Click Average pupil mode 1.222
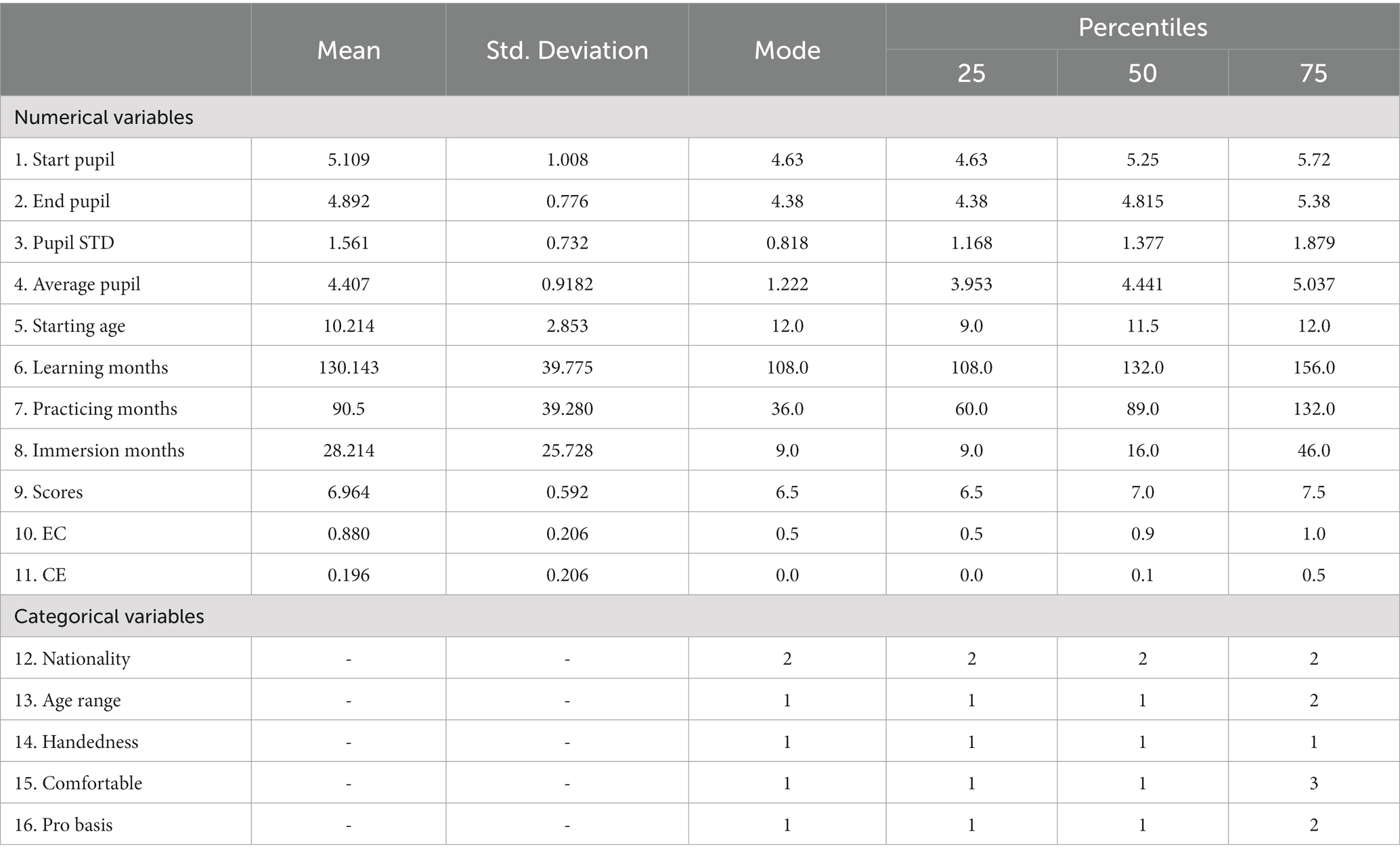The image size is (1400, 857). (787, 284)
